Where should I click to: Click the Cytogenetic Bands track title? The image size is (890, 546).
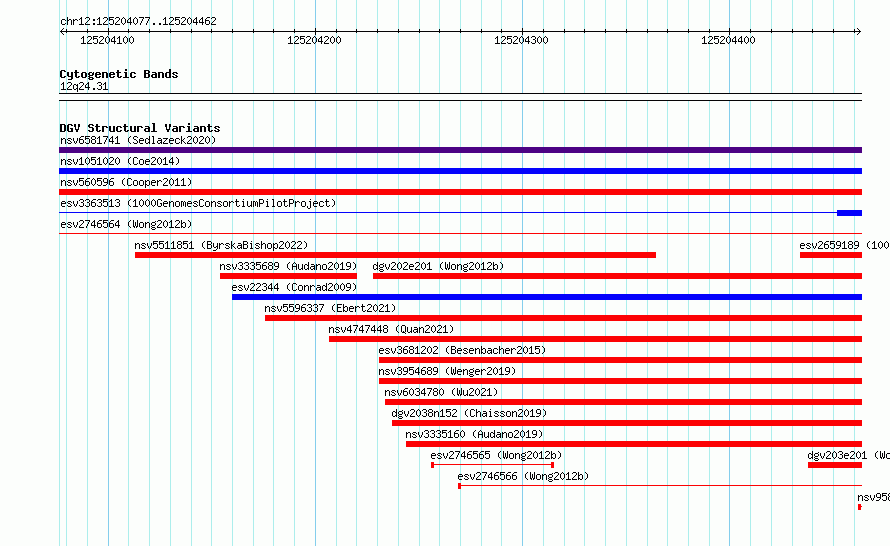coord(119,74)
